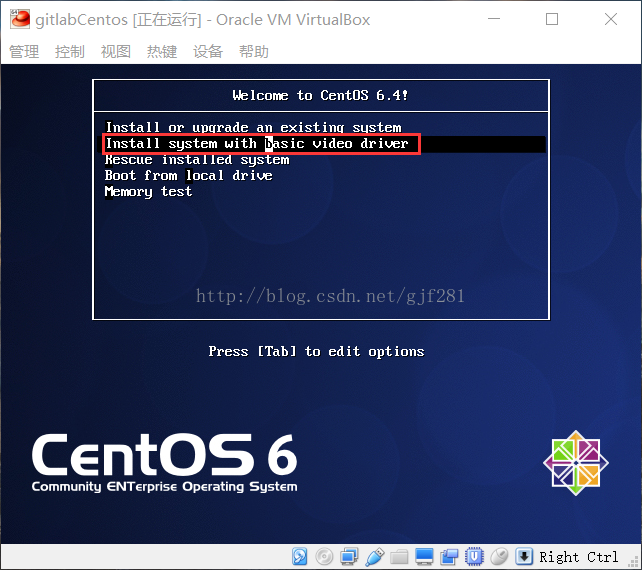Click the 'Right Ctrl' host key label

[x=579, y=557]
